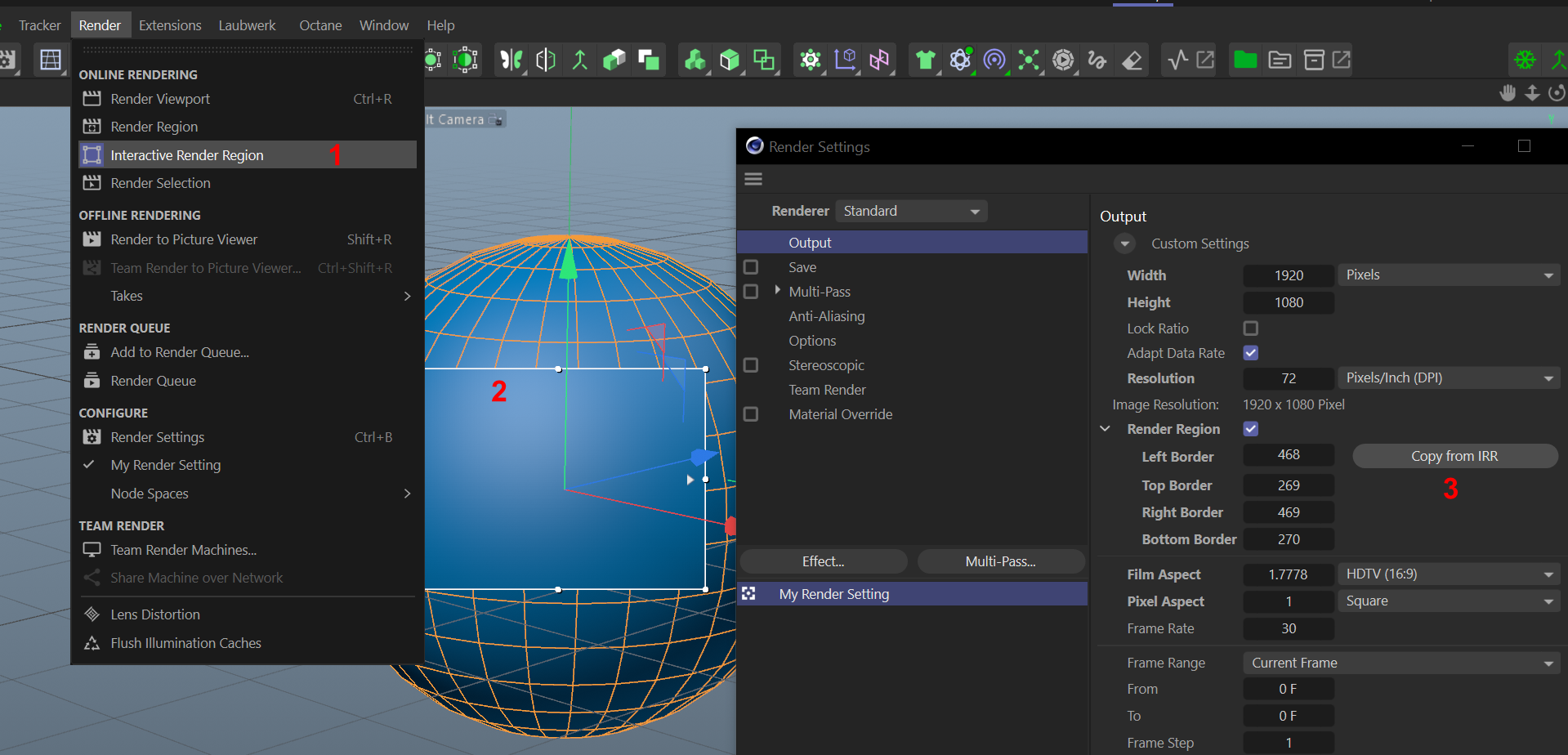Click the Effect... button

tap(824, 561)
